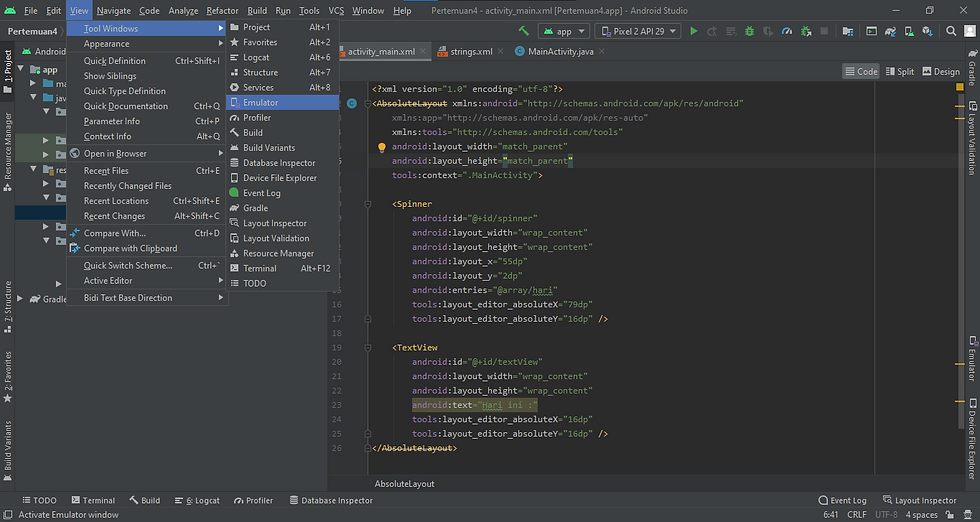Screen dimensions: 980x522
Task: Click the Search Everywhere magnifier icon
Action: point(951,31)
